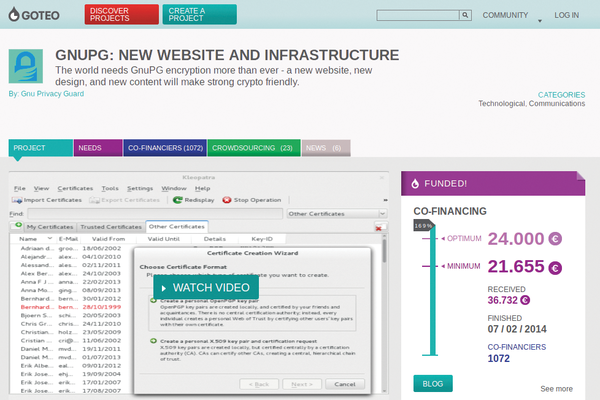Click the red close-tab icon in Kleopatra
600x400 pixels.
pyautogui.click(x=378, y=228)
